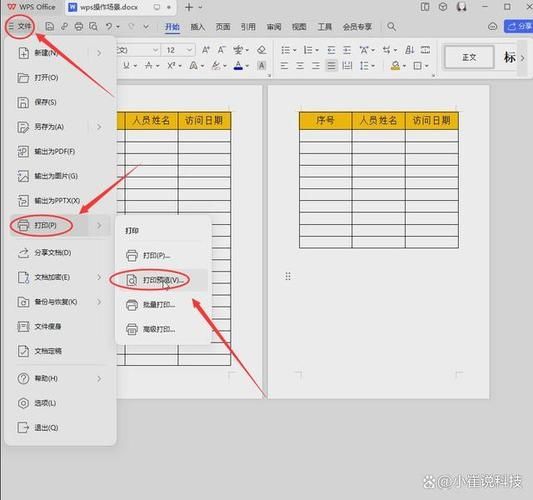Viewport: 533px width, 500px height.
Task: Click the decrease indent icon
Action: [331, 50]
